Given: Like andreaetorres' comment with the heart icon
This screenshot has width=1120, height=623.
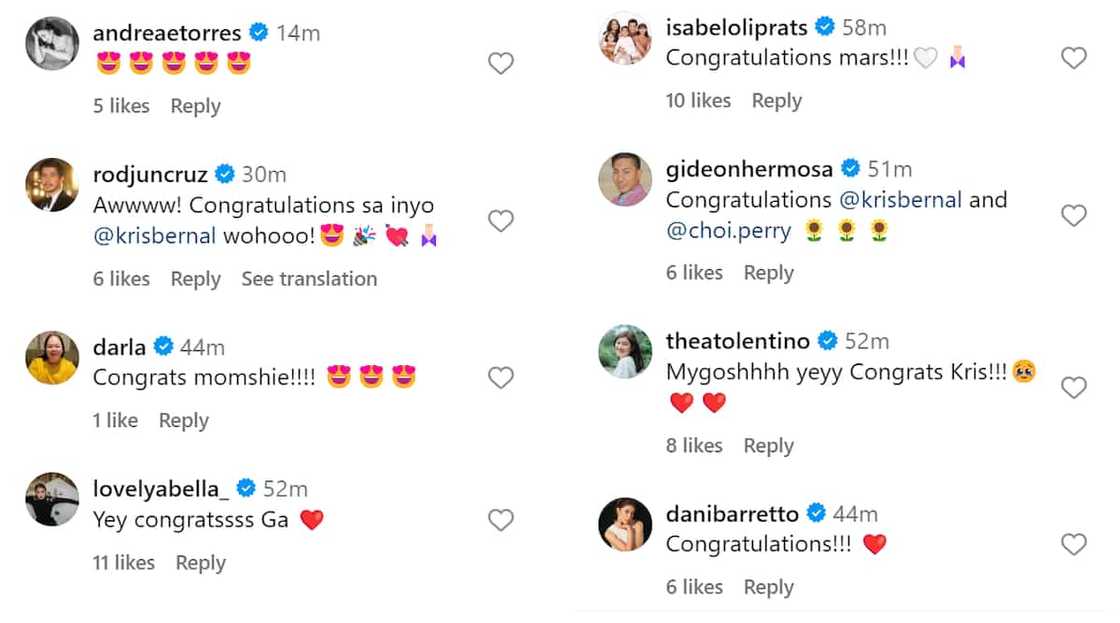Looking at the screenshot, I should coord(500,64).
